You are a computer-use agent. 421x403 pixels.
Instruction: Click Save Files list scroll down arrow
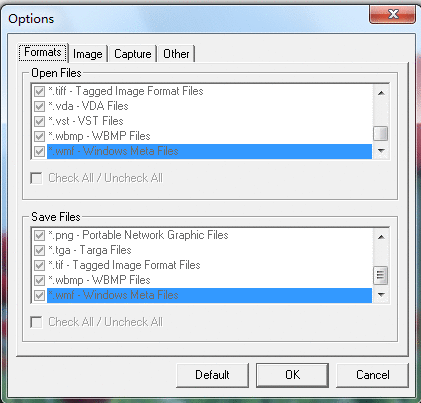point(381,295)
